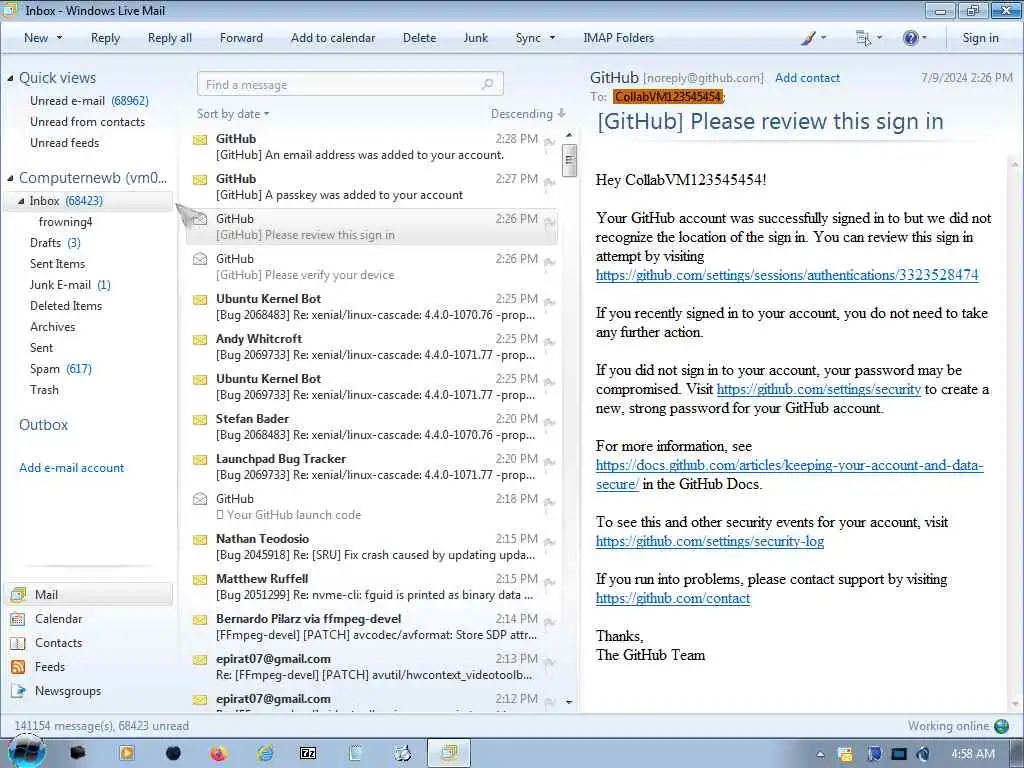Flag the 'Please verify your device' message
The height and width of the screenshot is (768, 1024).
click(x=549, y=263)
